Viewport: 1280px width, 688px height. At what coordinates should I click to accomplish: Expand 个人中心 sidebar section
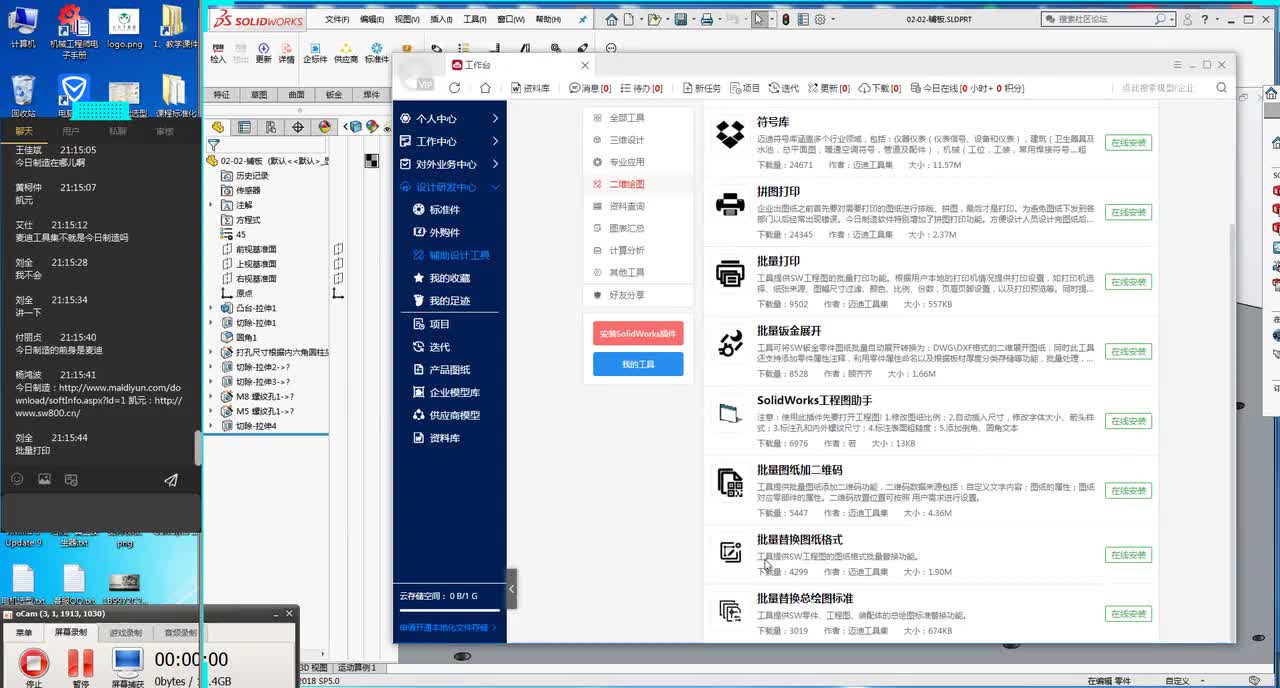coord(448,118)
